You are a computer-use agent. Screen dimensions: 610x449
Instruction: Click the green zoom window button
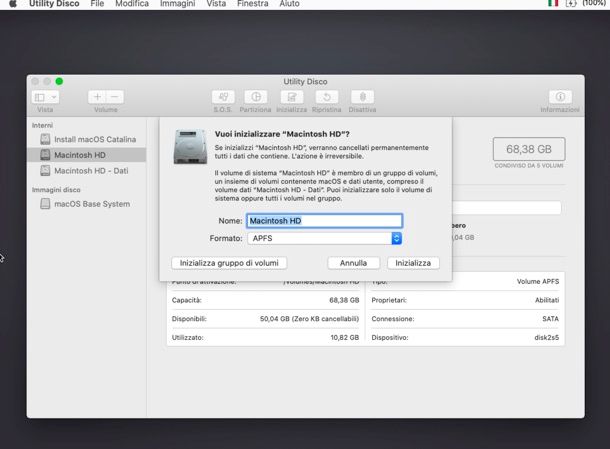tap(59, 81)
